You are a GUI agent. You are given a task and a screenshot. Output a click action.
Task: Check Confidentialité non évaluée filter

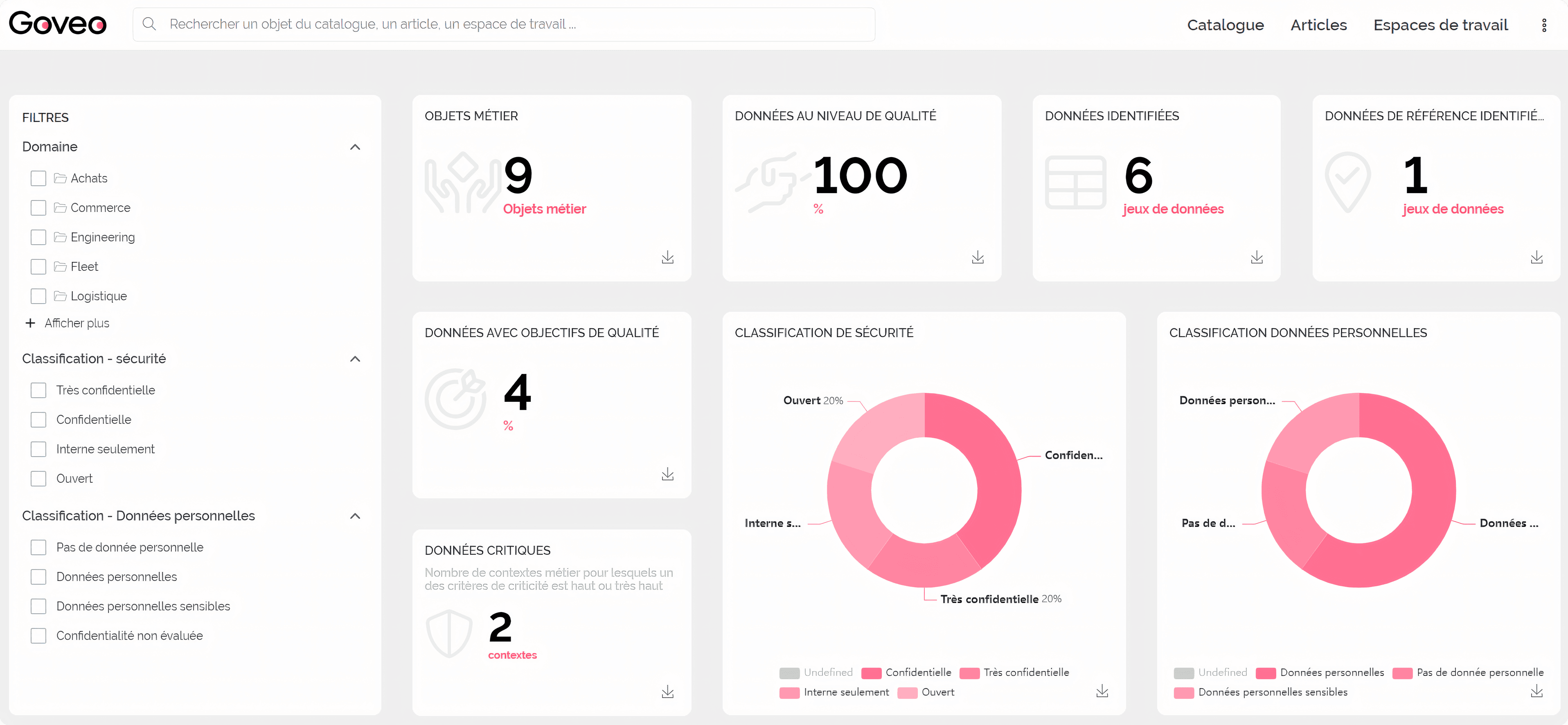(x=38, y=635)
